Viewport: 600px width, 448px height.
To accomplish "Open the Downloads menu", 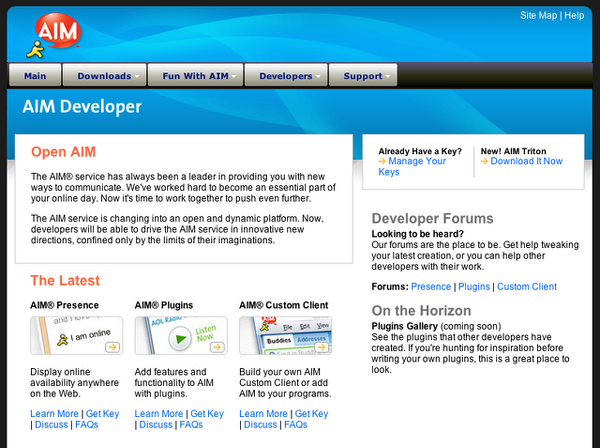I will tap(104, 75).
